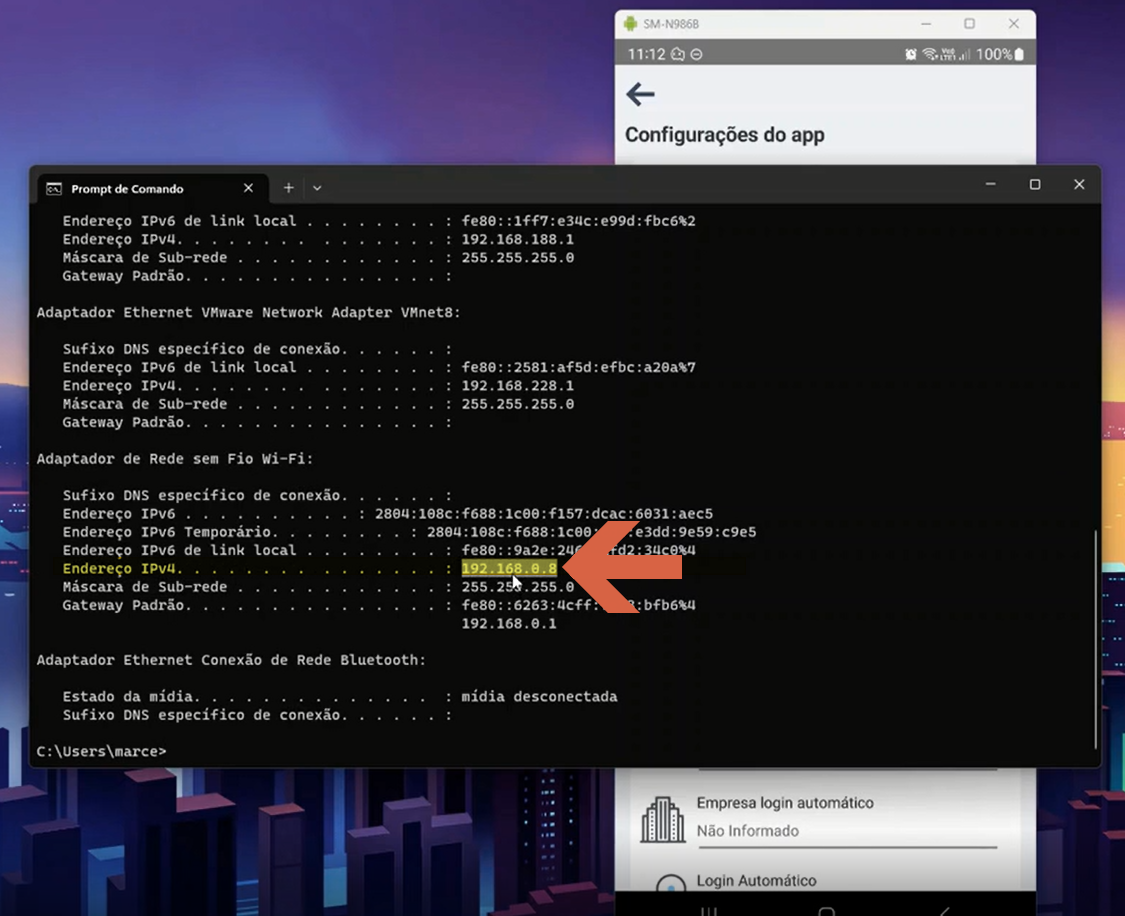
Task: Tap the 11:12 clock in phone status bar
Action: [x=646, y=54]
